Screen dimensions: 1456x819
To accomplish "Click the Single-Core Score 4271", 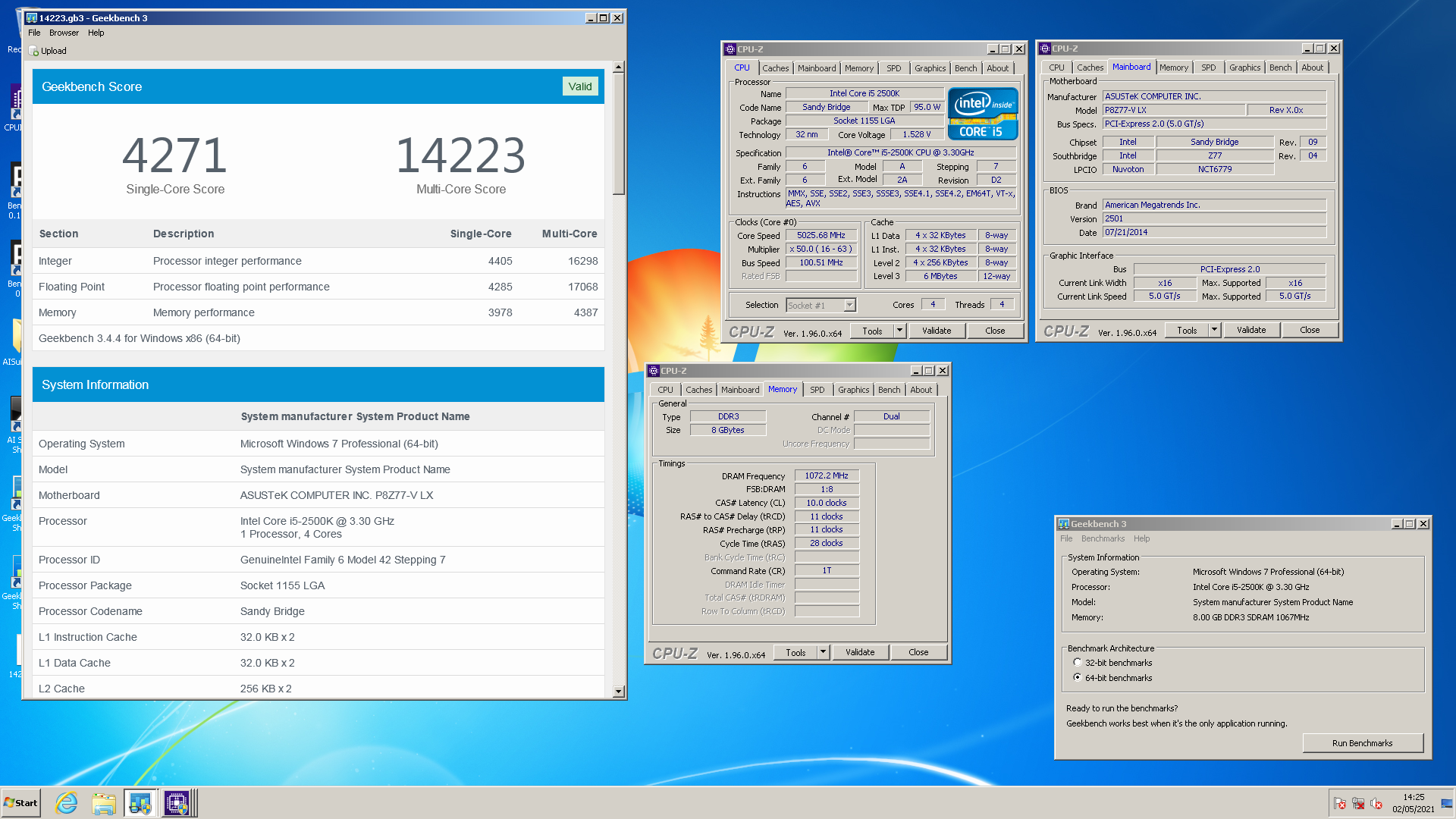I will pyautogui.click(x=174, y=155).
